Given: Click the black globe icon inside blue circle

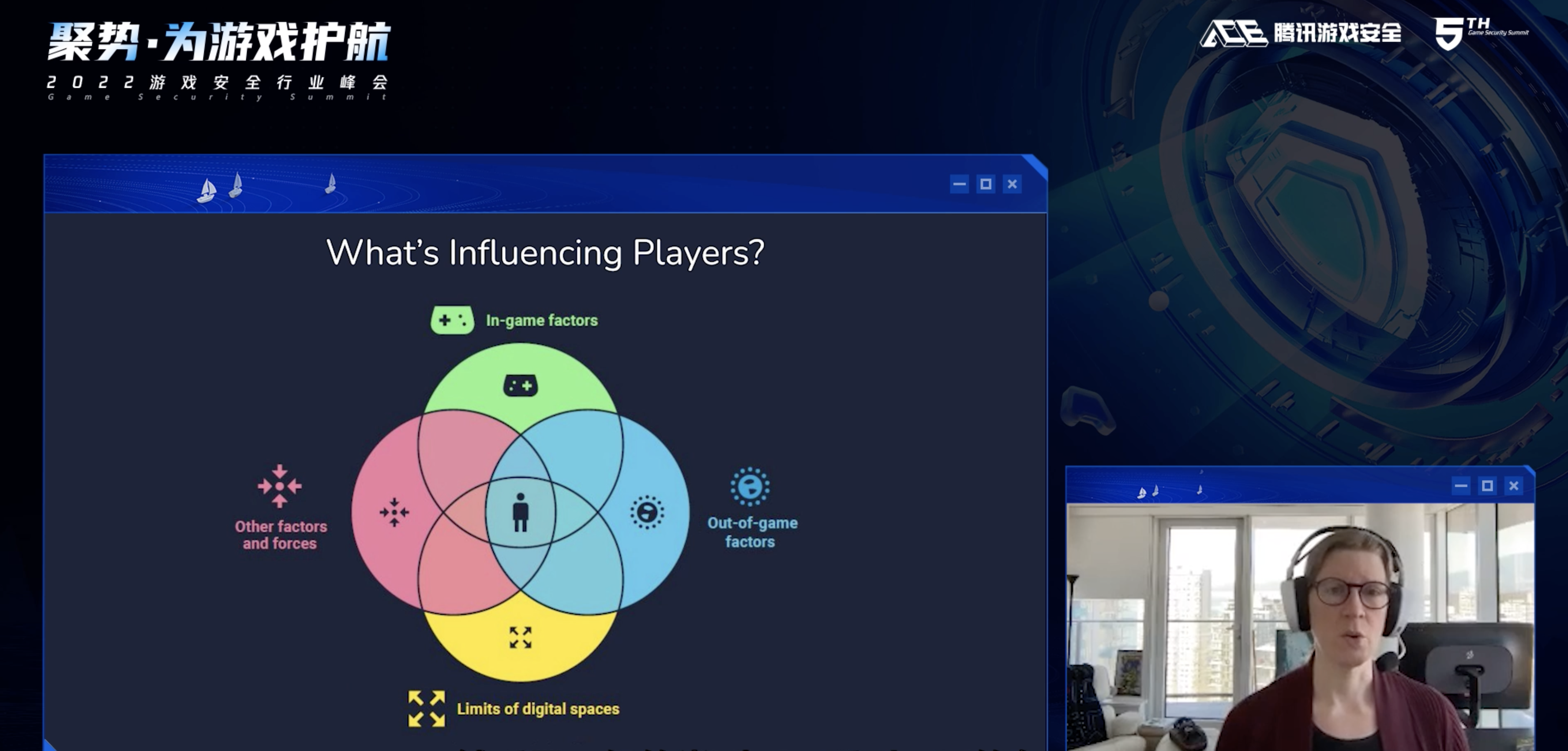Looking at the screenshot, I should (x=646, y=512).
